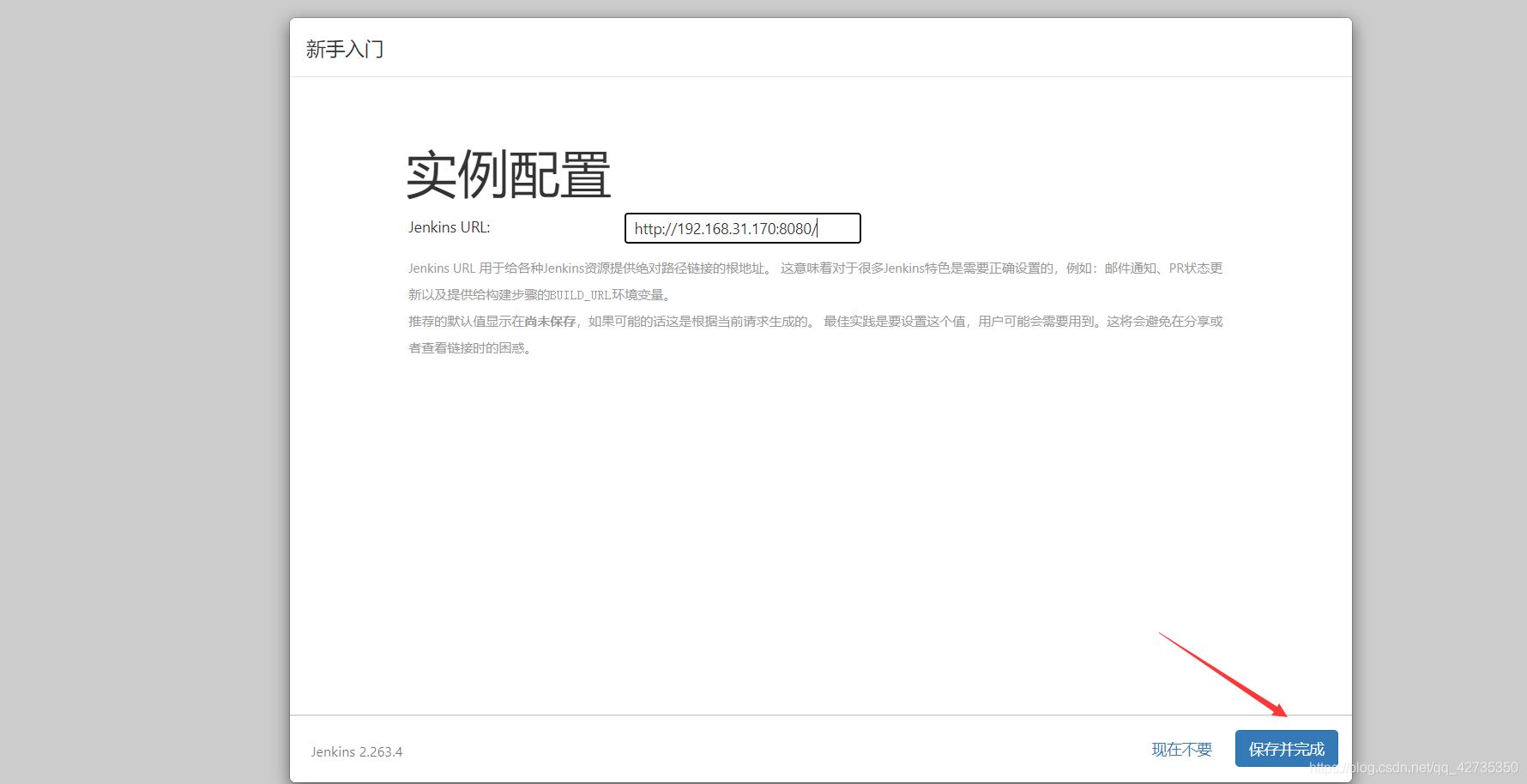Click the line ending with 者查看链接时的困惑
Viewport: 1527px width, 784px height.
(x=469, y=348)
